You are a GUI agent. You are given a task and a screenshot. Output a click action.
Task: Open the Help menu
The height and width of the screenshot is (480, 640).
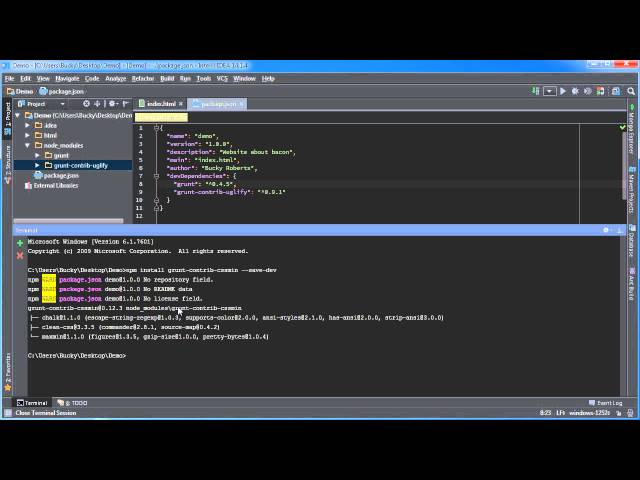268,78
